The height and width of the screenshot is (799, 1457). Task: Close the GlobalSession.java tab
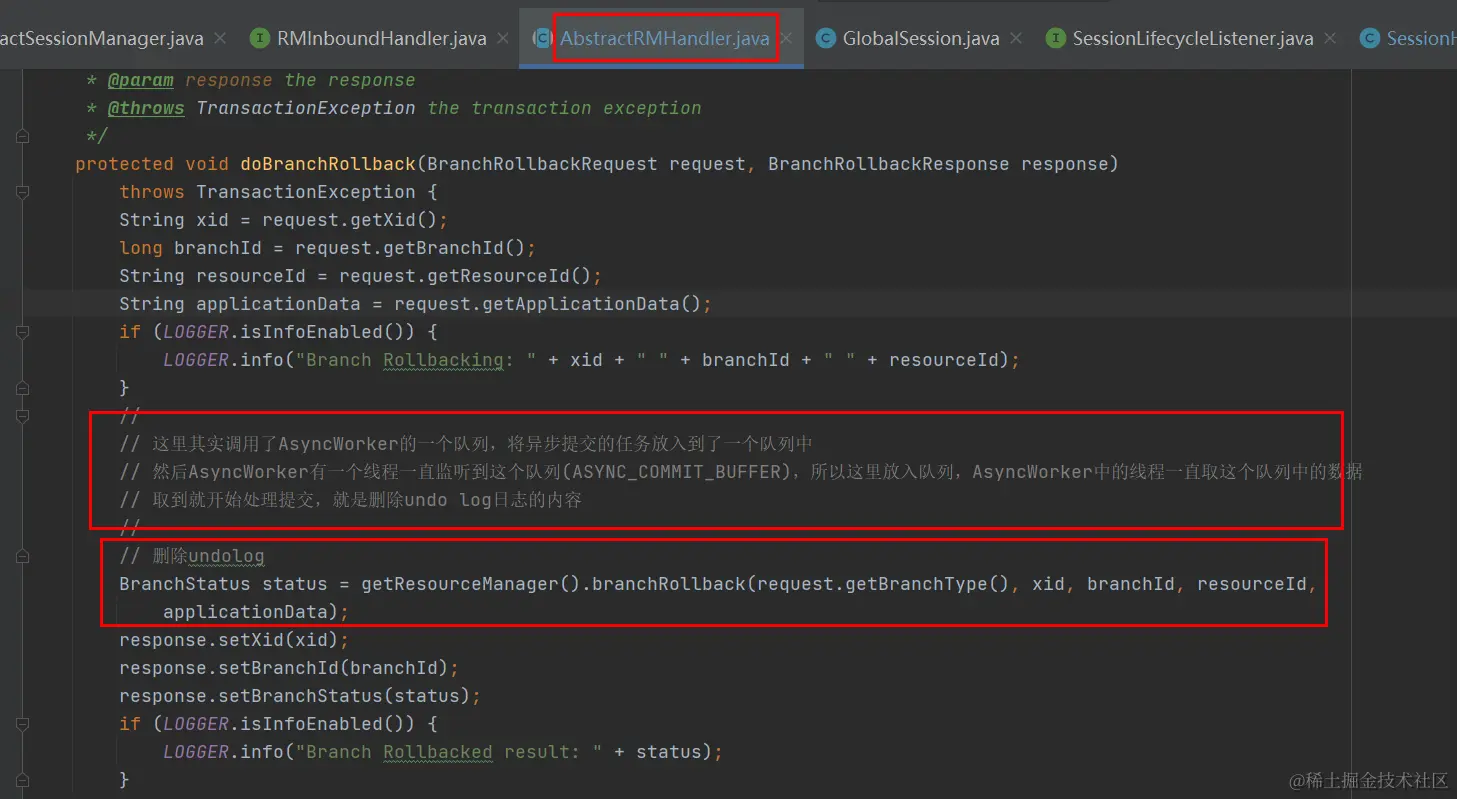coord(1016,38)
